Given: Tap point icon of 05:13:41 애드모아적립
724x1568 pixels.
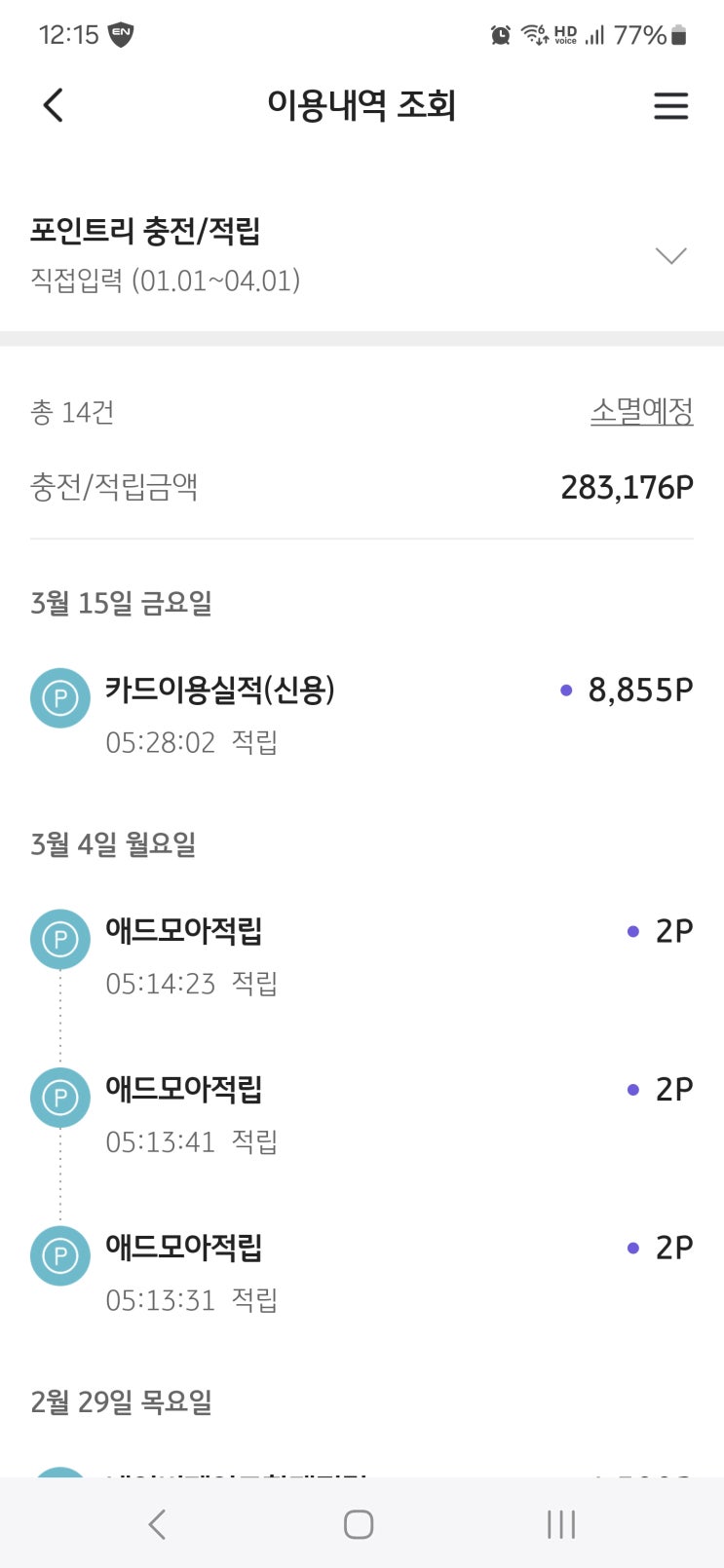Looking at the screenshot, I should pyautogui.click(x=60, y=1098).
